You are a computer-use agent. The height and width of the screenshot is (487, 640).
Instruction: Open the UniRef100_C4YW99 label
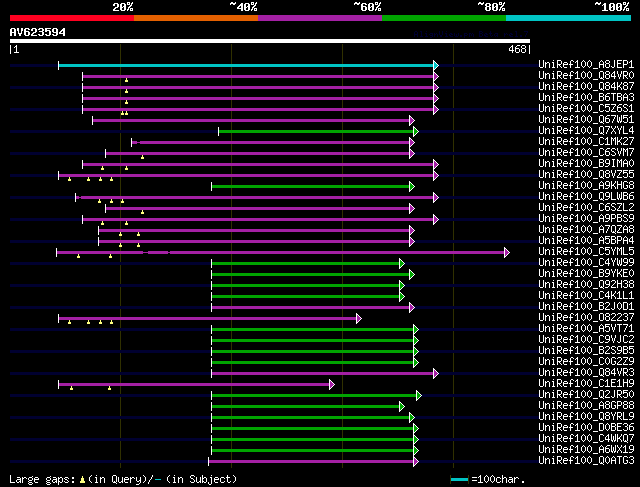(586, 263)
